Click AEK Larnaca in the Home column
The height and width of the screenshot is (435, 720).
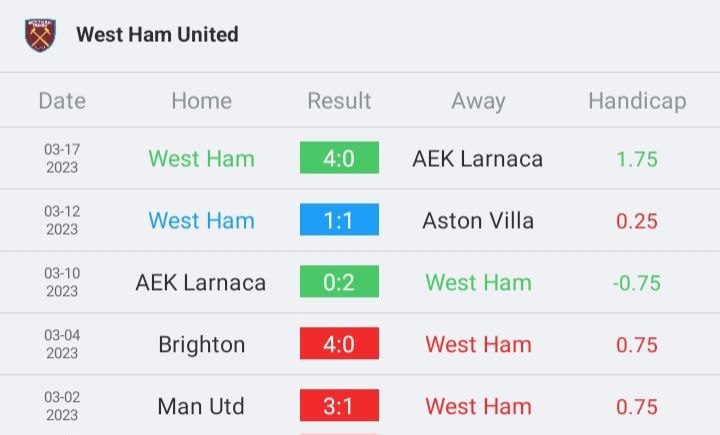[201, 282]
